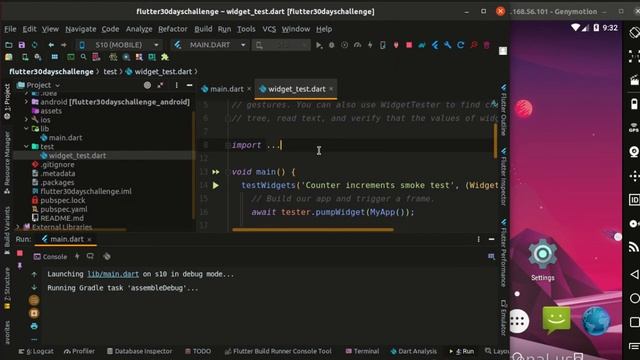Close the widget_test.dart editor tab
This screenshot has width=640, height=360.
tap(331, 89)
